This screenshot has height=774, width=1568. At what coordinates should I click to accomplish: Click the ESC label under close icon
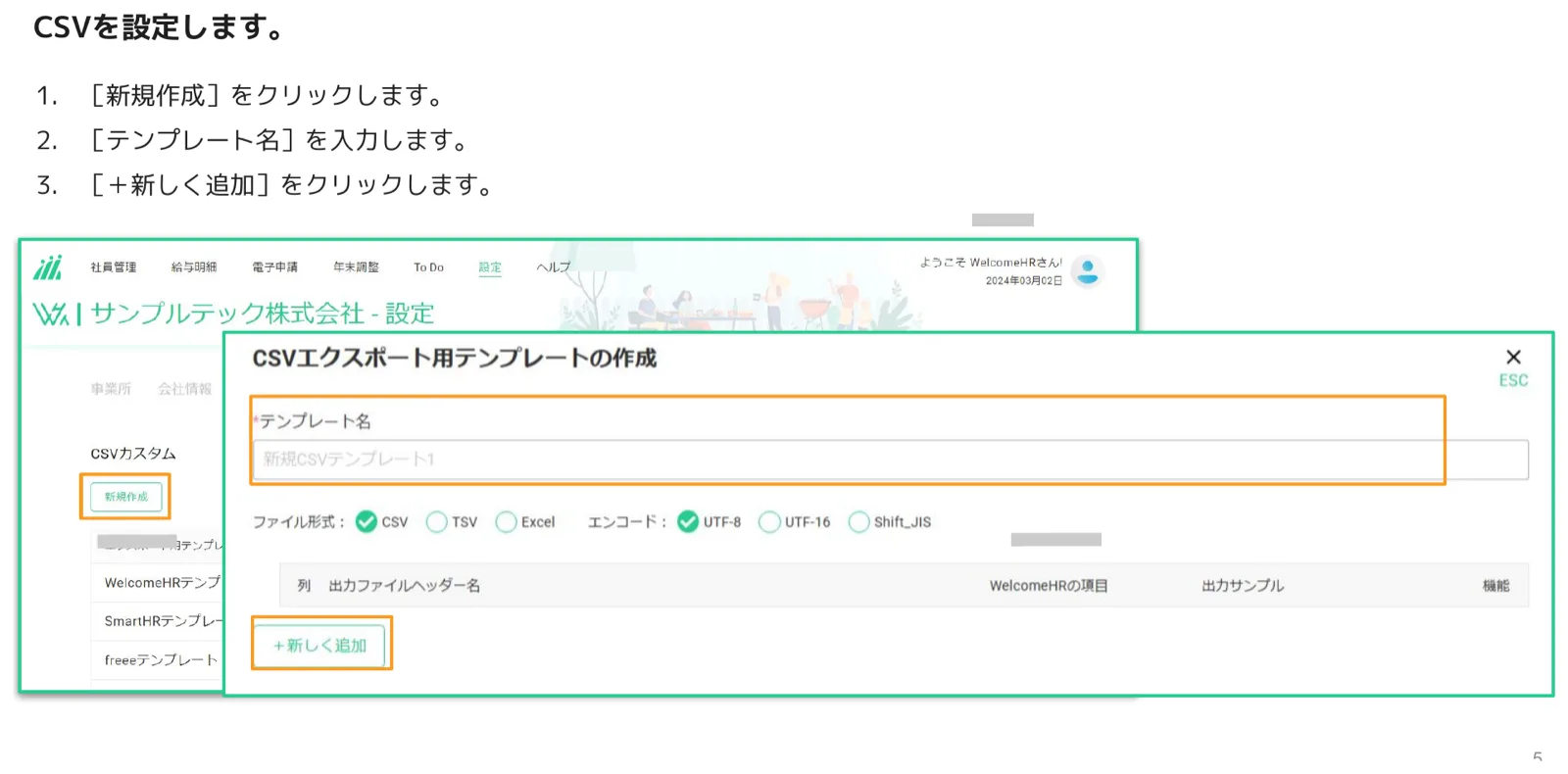pyautogui.click(x=1513, y=380)
